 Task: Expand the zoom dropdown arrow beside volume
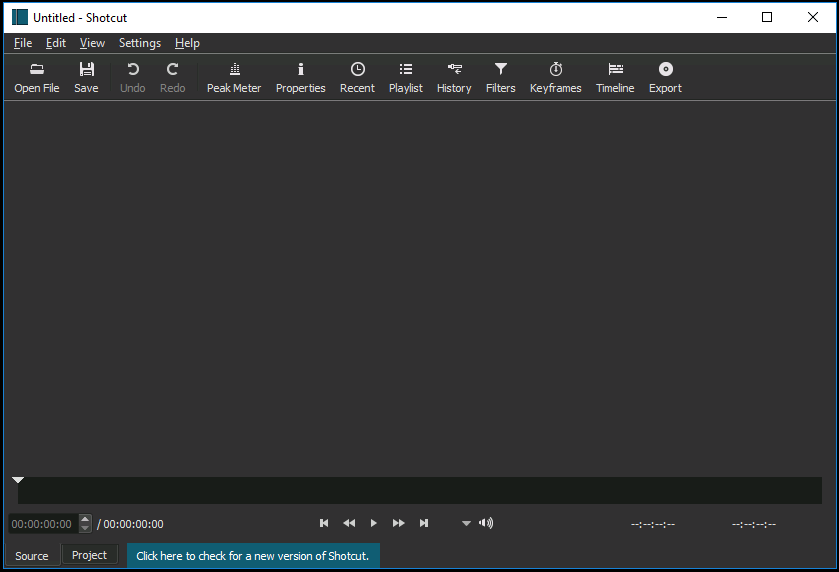coord(466,523)
